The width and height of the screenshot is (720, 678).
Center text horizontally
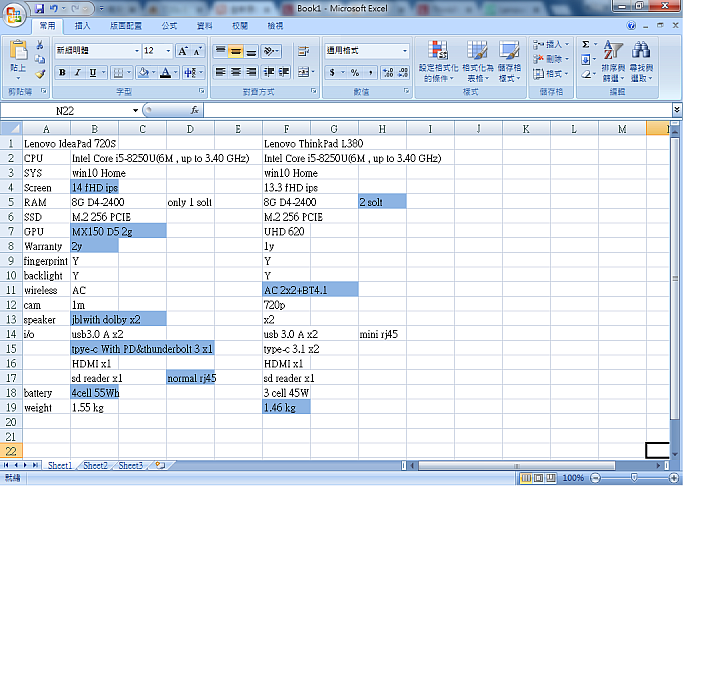tap(236, 72)
